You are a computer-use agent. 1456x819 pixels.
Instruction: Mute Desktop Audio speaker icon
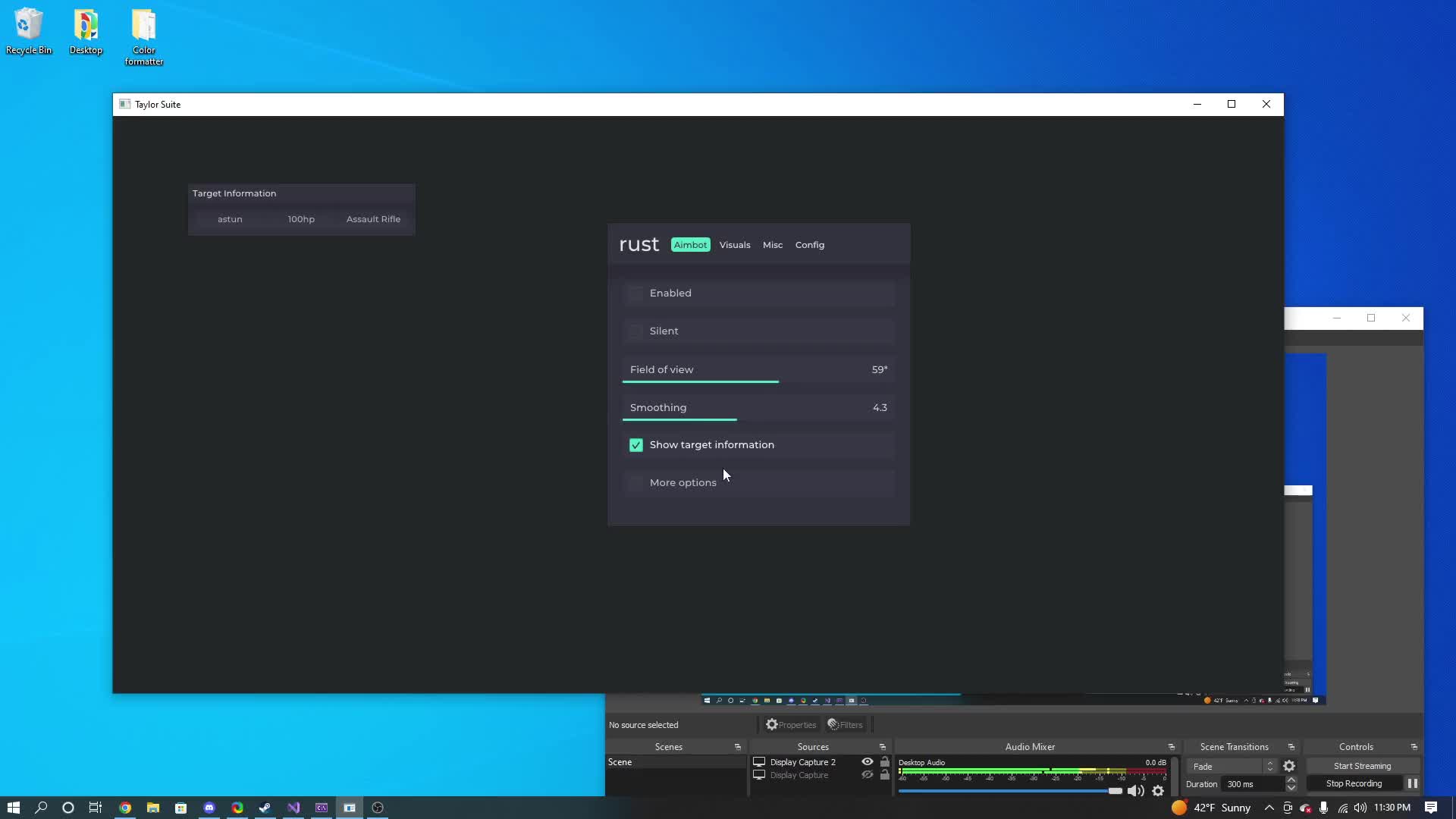coord(1135,791)
